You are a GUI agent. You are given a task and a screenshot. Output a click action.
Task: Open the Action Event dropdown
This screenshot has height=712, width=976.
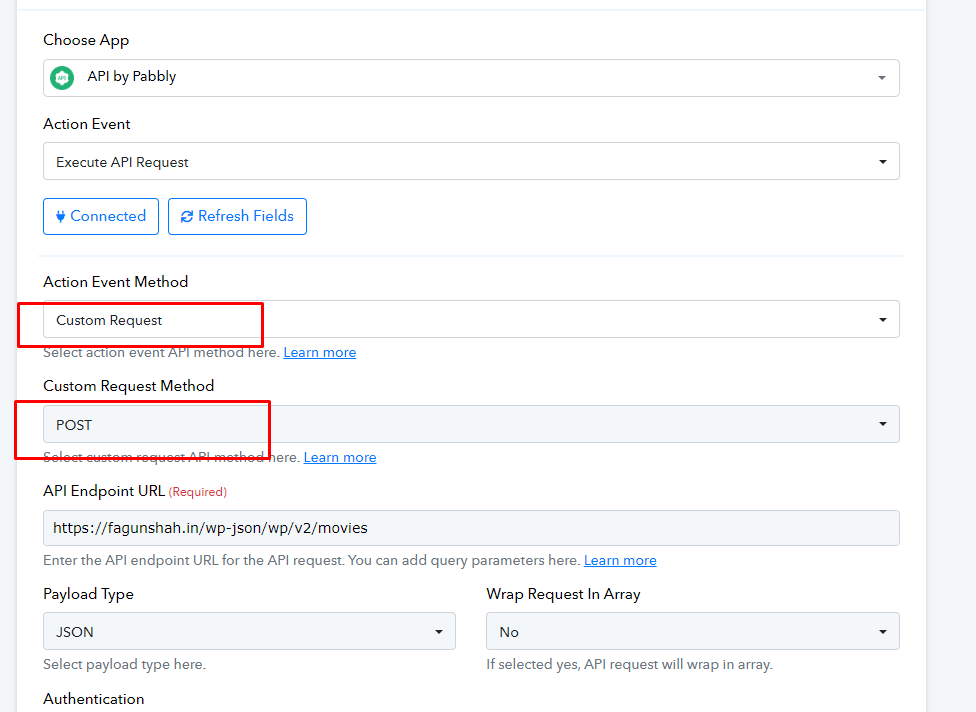click(x=471, y=161)
